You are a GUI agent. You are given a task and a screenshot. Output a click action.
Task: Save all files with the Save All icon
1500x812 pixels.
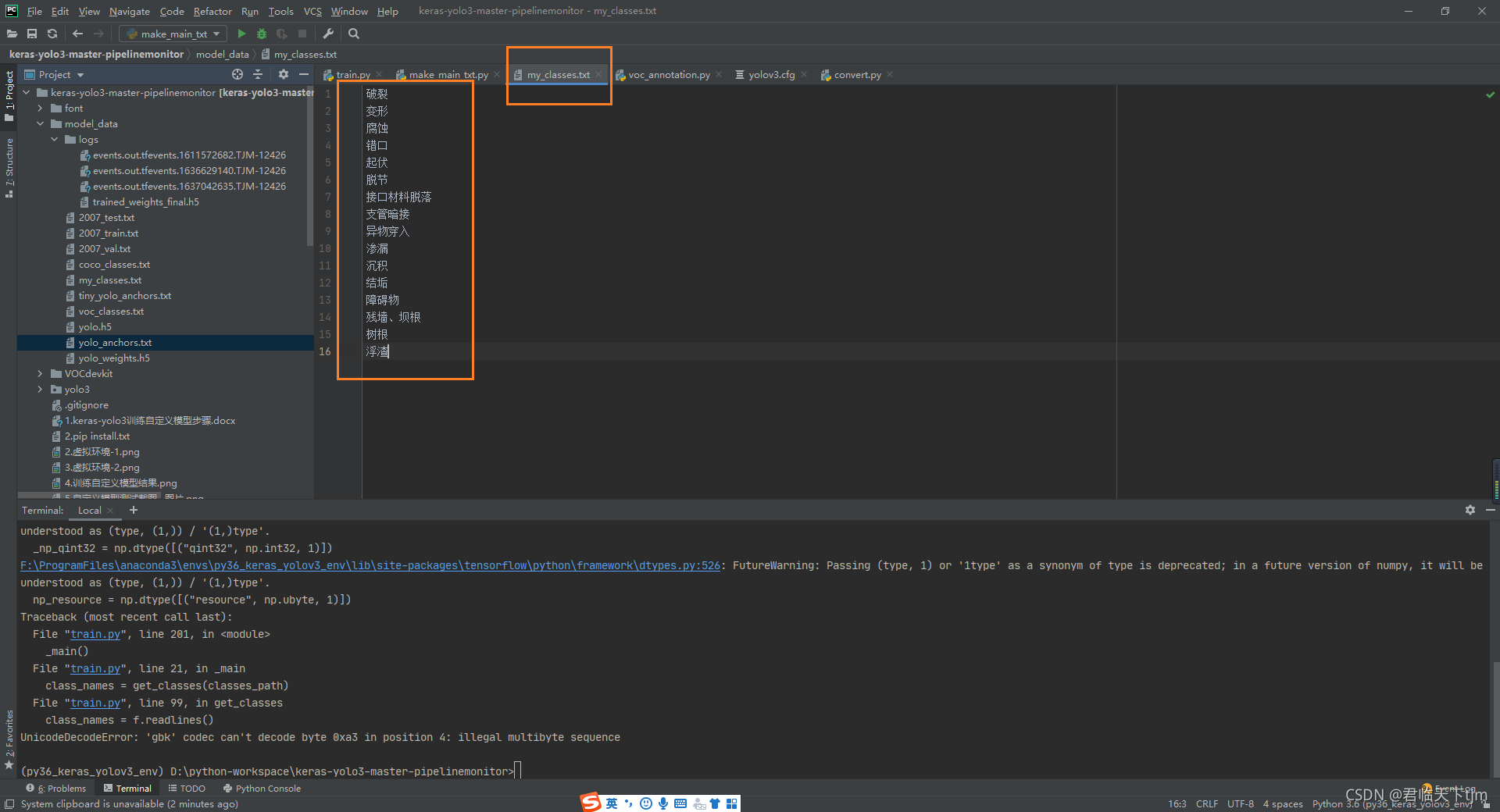click(x=32, y=34)
